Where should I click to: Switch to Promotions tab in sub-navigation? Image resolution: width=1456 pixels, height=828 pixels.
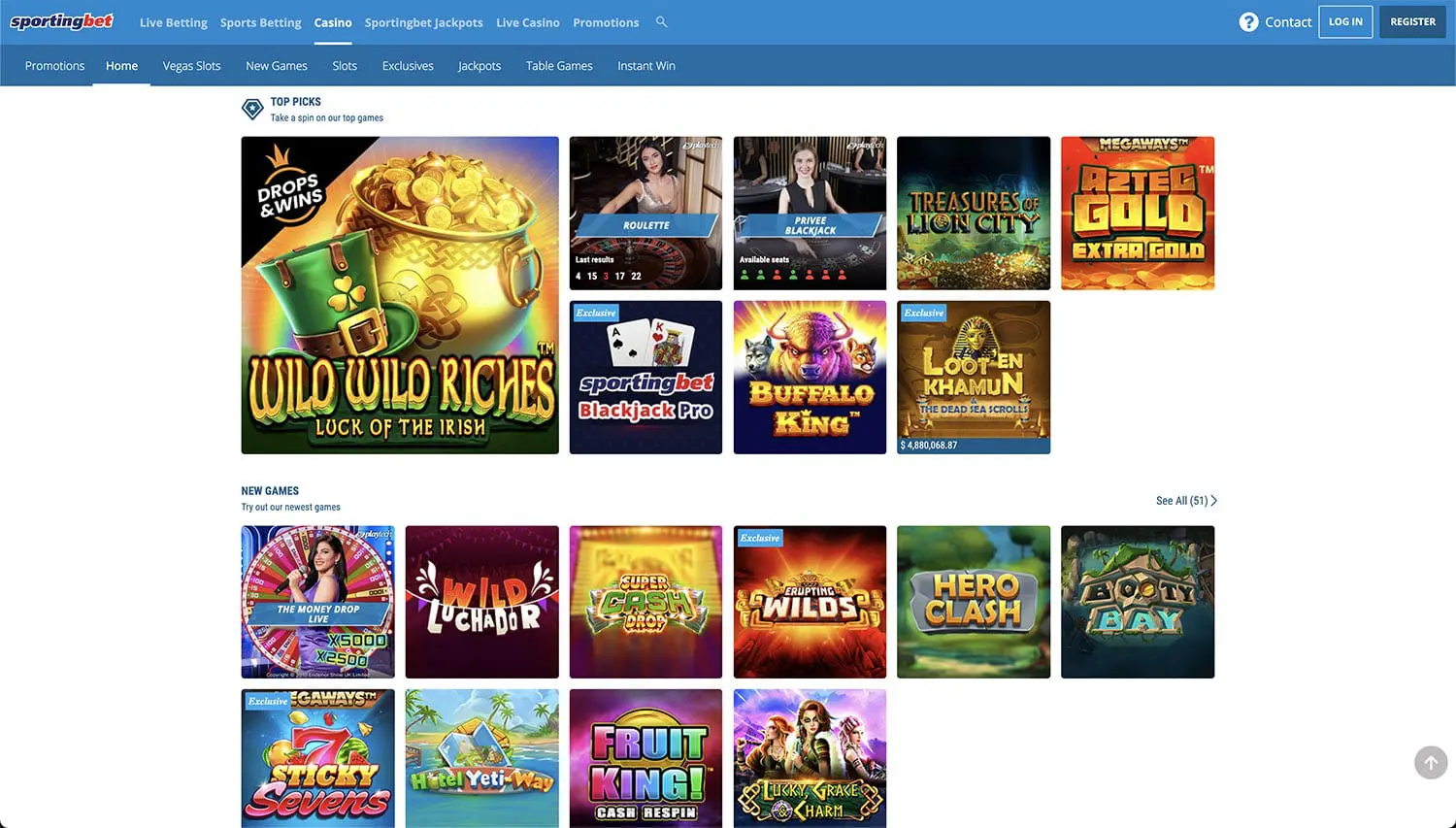point(54,66)
